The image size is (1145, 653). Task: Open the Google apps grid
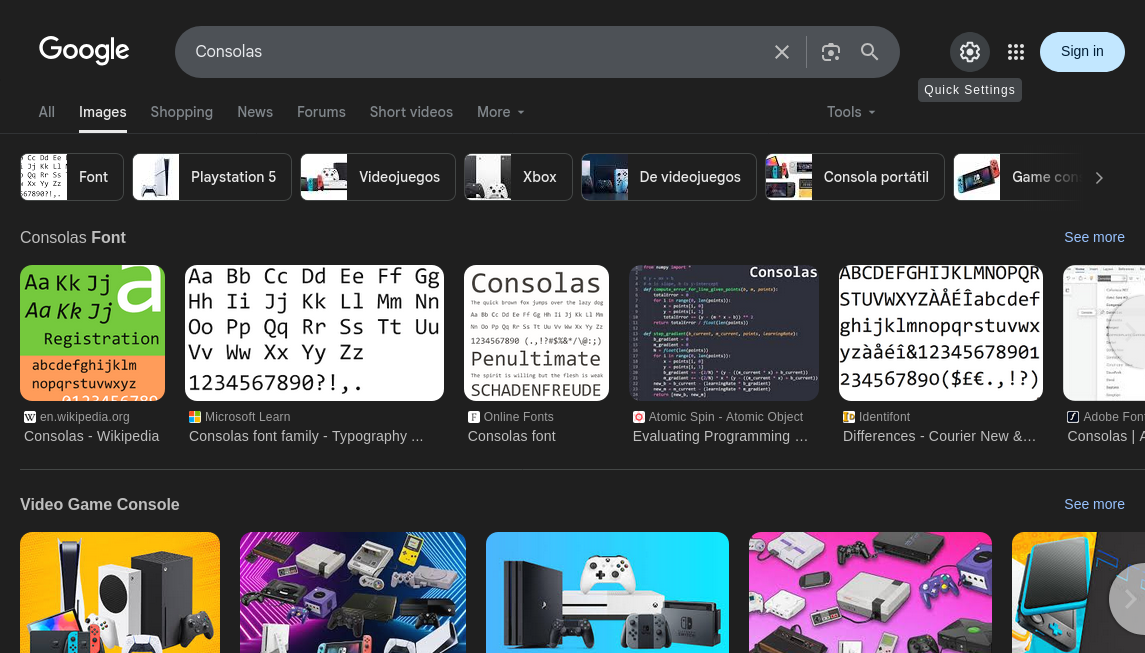1016,52
